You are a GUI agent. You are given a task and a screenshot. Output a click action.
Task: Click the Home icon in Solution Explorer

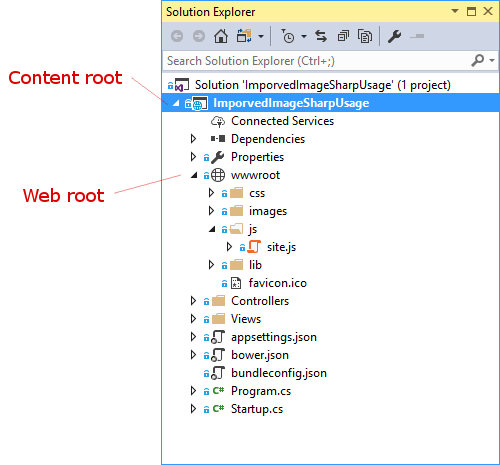[x=221, y=36]
